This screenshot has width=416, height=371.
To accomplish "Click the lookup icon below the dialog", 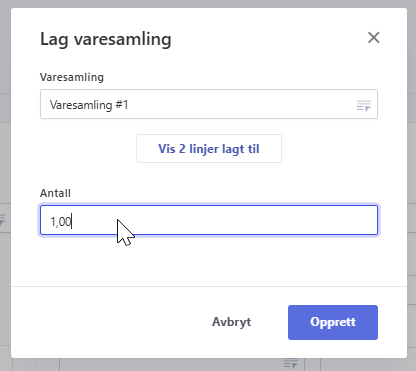I will tap(291, 363).
